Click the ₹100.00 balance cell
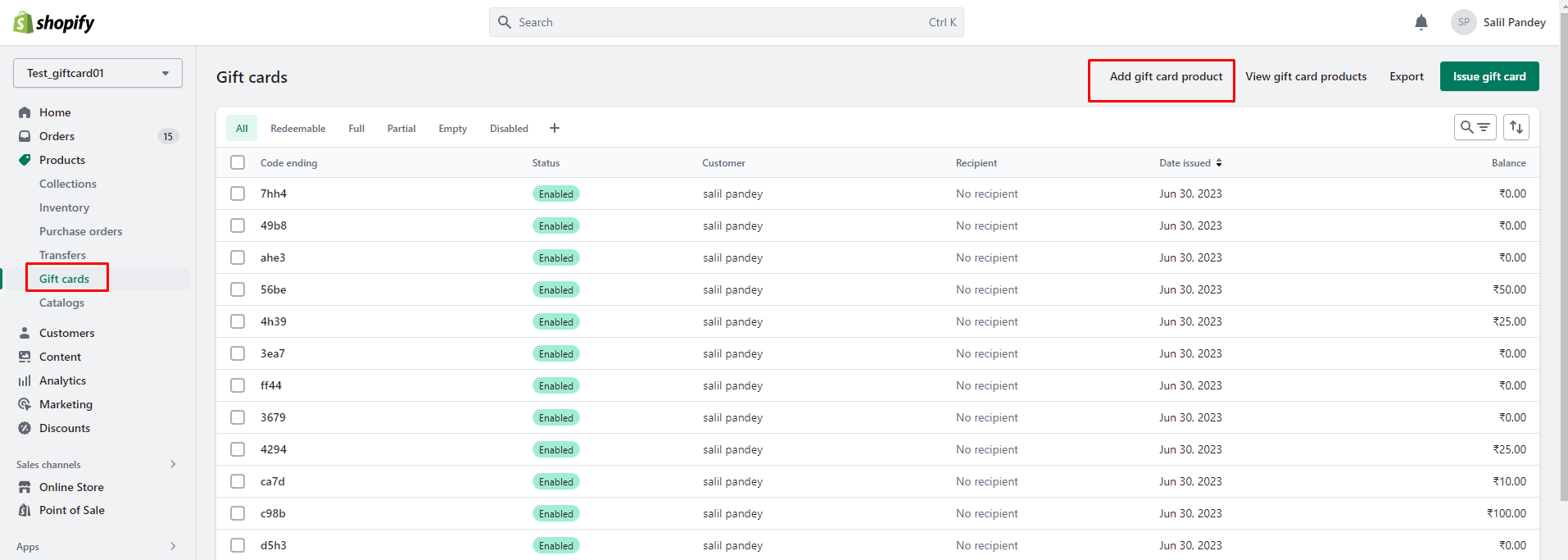The image size is (1568, 560). (1507, 513)
